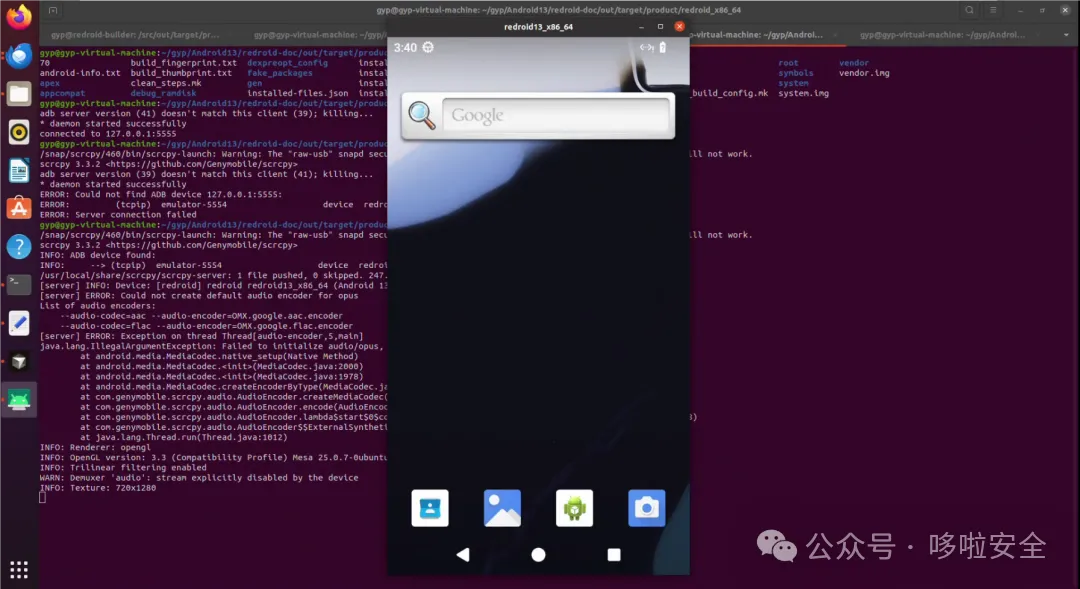Viewport: 1080px width, 589px height.
Task: Launch Rhythmbox from the dock
Action: click(x=19, y=132)
